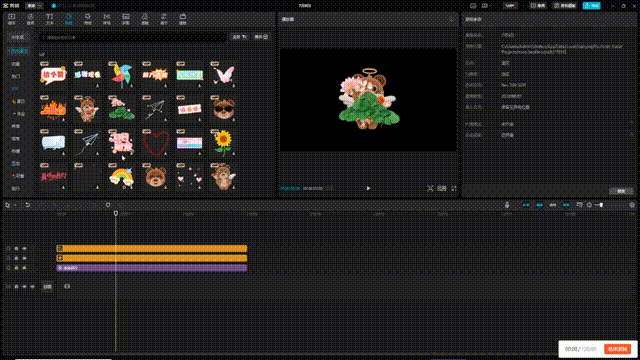Download the sunflower sticker via its arrow icon
The height and width of the screenshot is (360, 640).
(233, 153)
